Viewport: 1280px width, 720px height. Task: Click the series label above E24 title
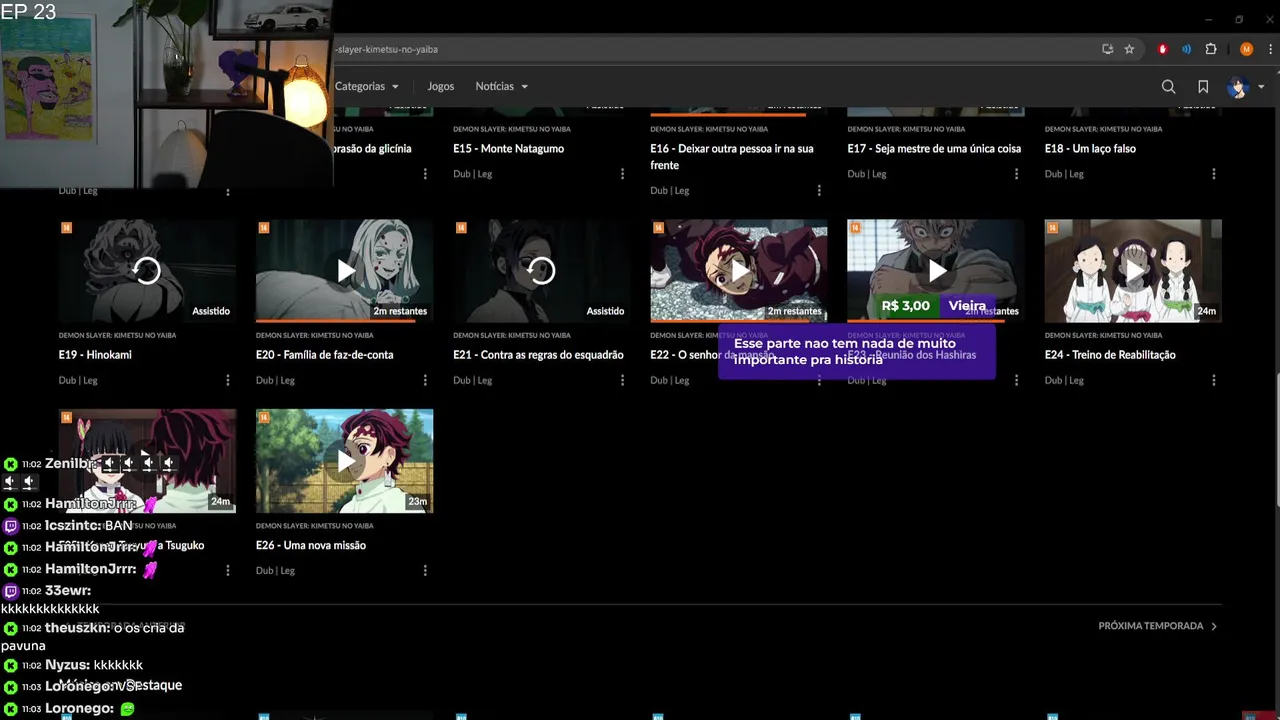[1103, 335]
